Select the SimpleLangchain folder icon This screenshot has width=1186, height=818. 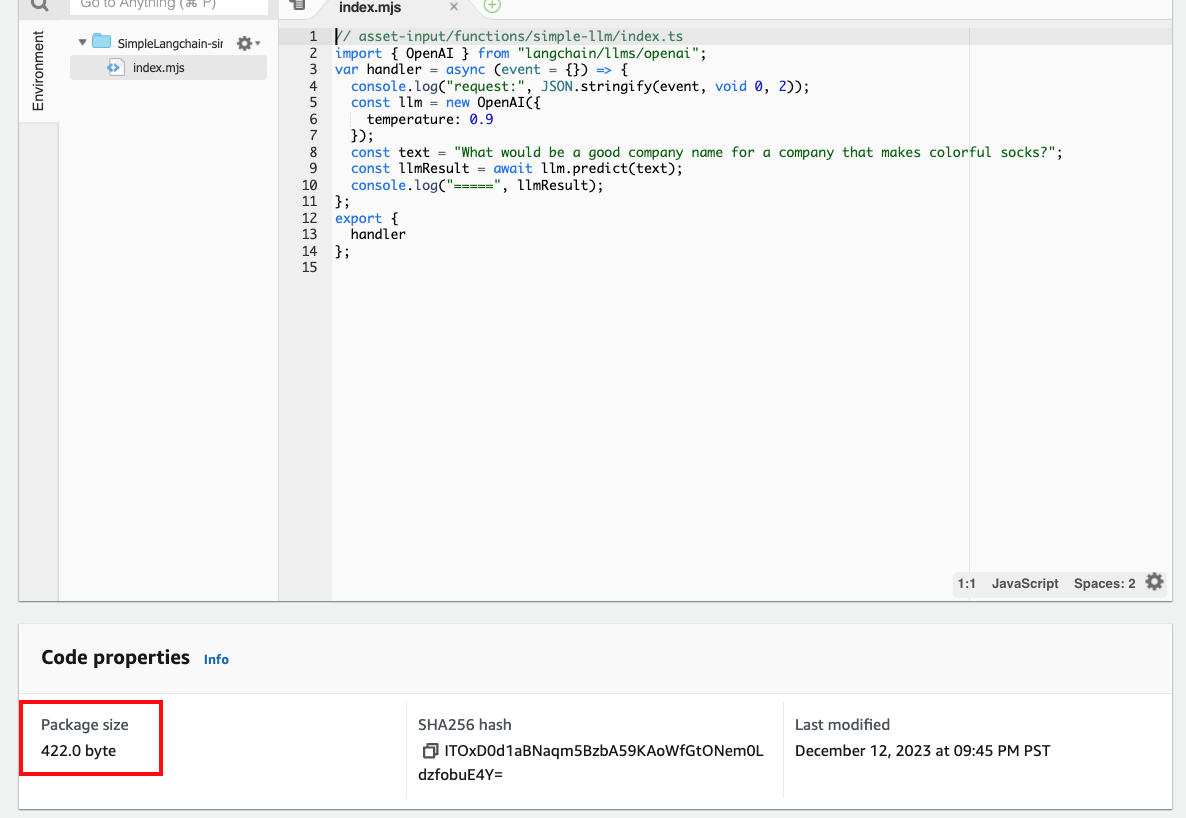click(x=101, y=42)
